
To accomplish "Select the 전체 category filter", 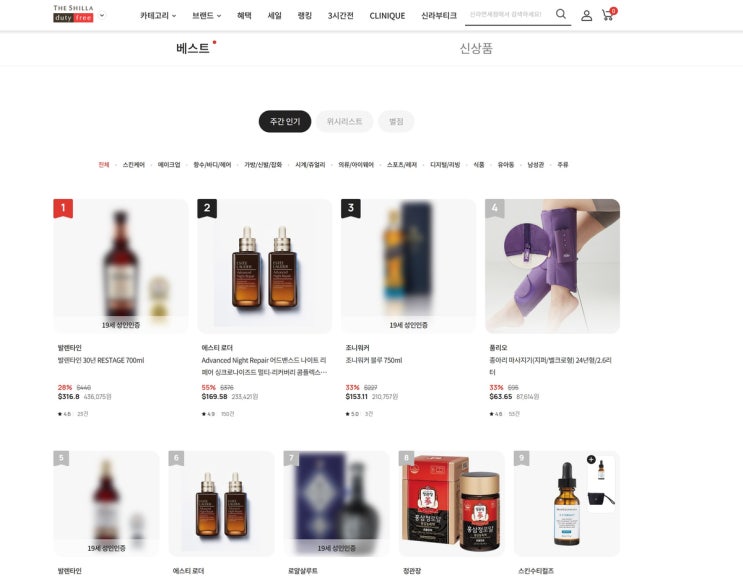I will 104,165.
